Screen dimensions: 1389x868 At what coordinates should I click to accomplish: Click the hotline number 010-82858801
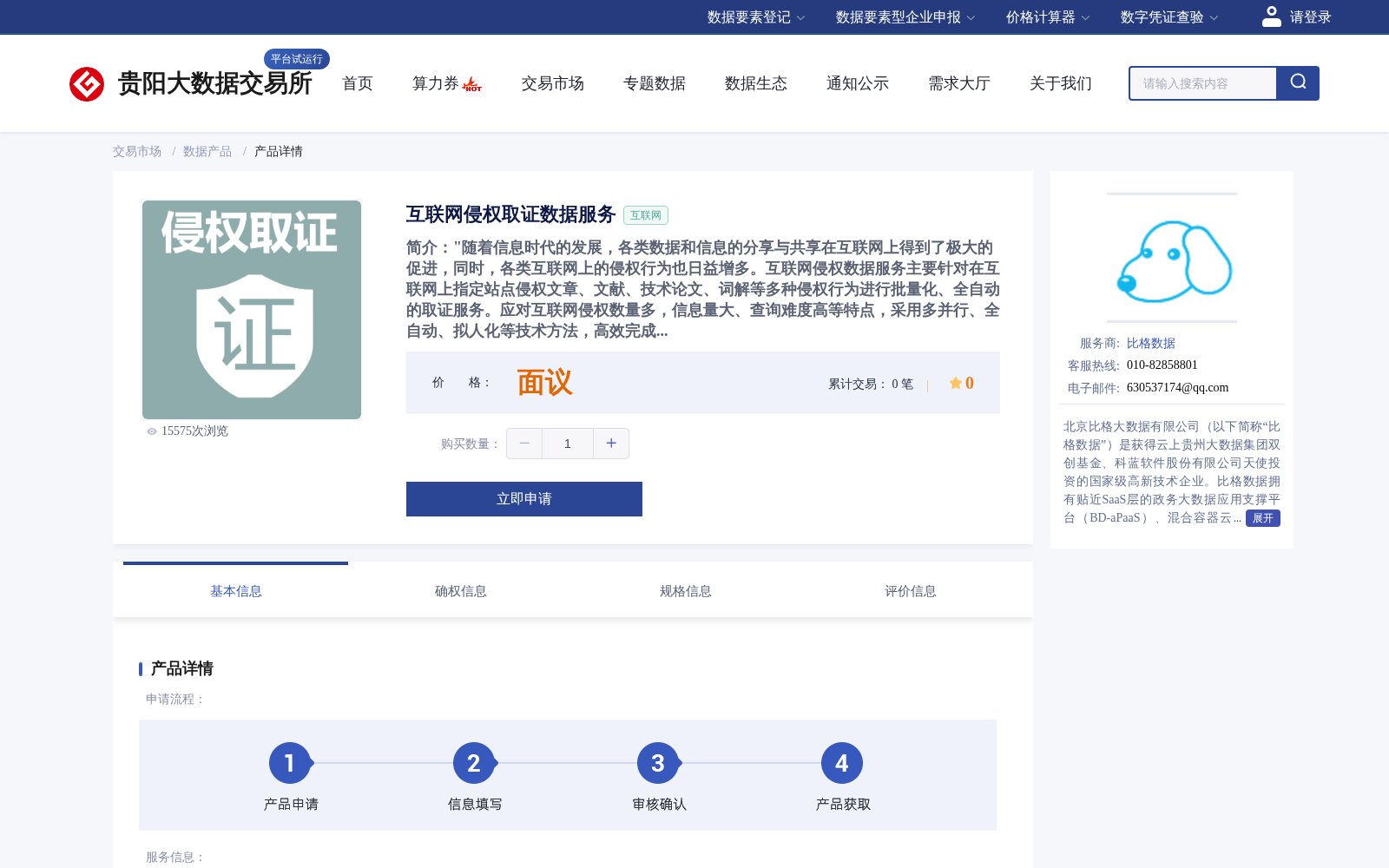click(x=1162, y=365)
